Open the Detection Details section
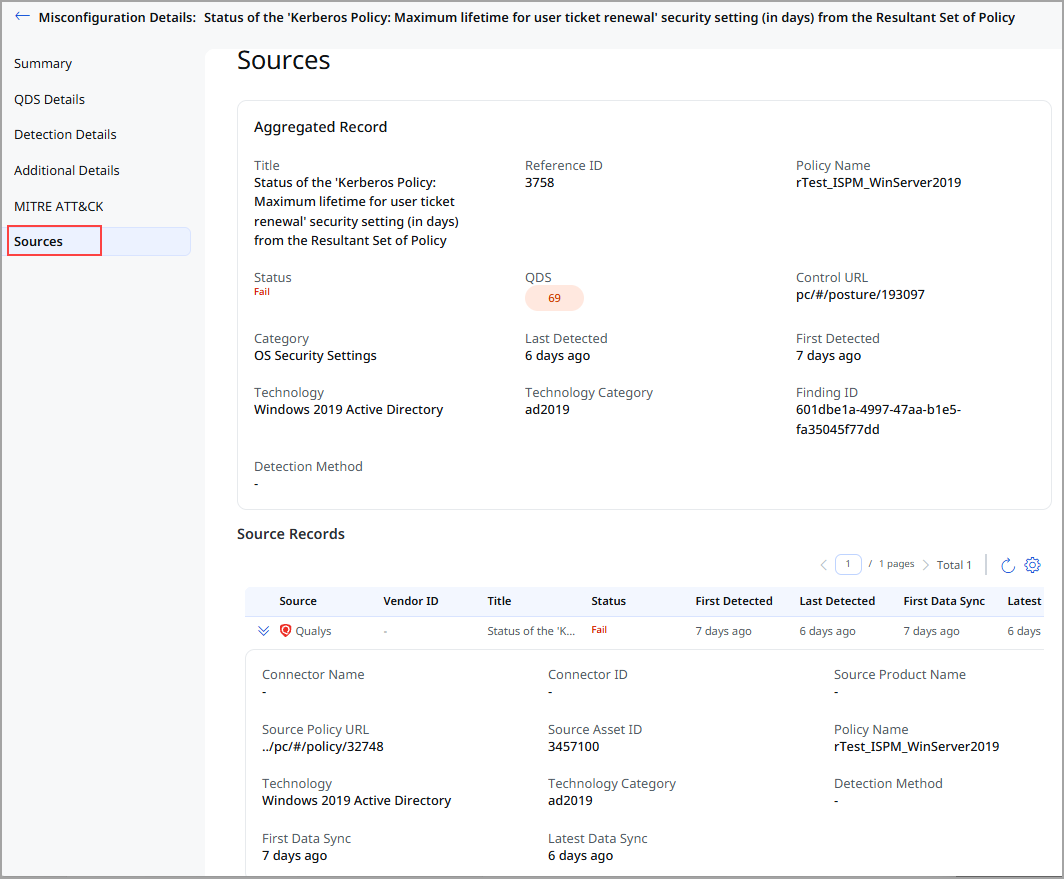1064x879 pixels. click(64, 134)
